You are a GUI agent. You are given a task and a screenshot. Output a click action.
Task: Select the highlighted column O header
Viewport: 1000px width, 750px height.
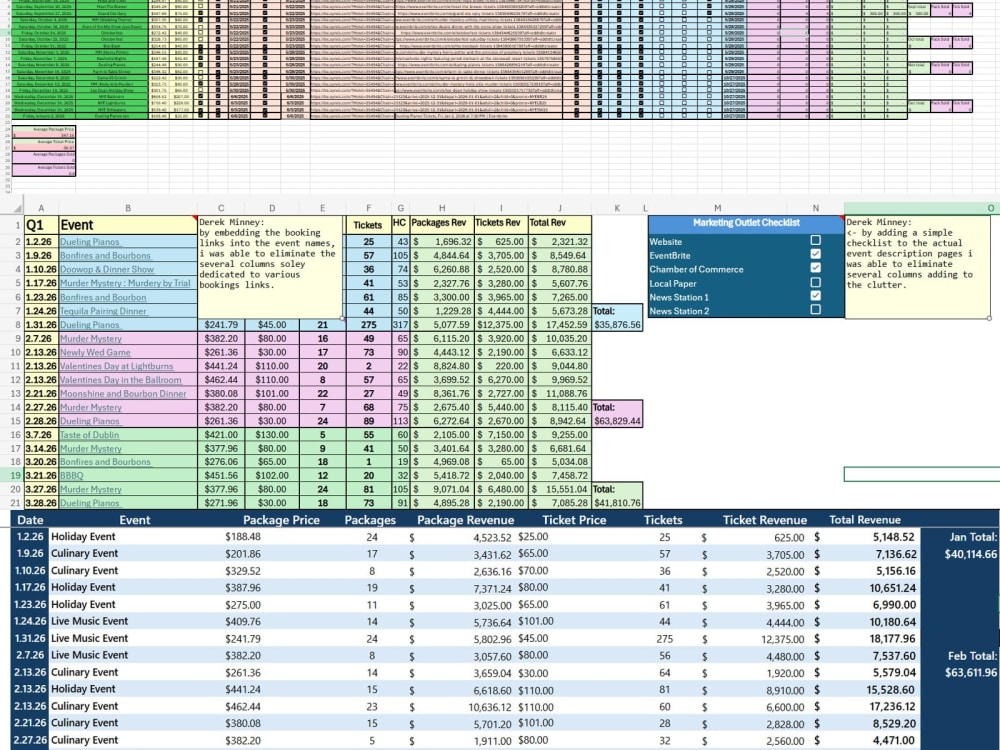pyautogui.click(x=922, y=208)
